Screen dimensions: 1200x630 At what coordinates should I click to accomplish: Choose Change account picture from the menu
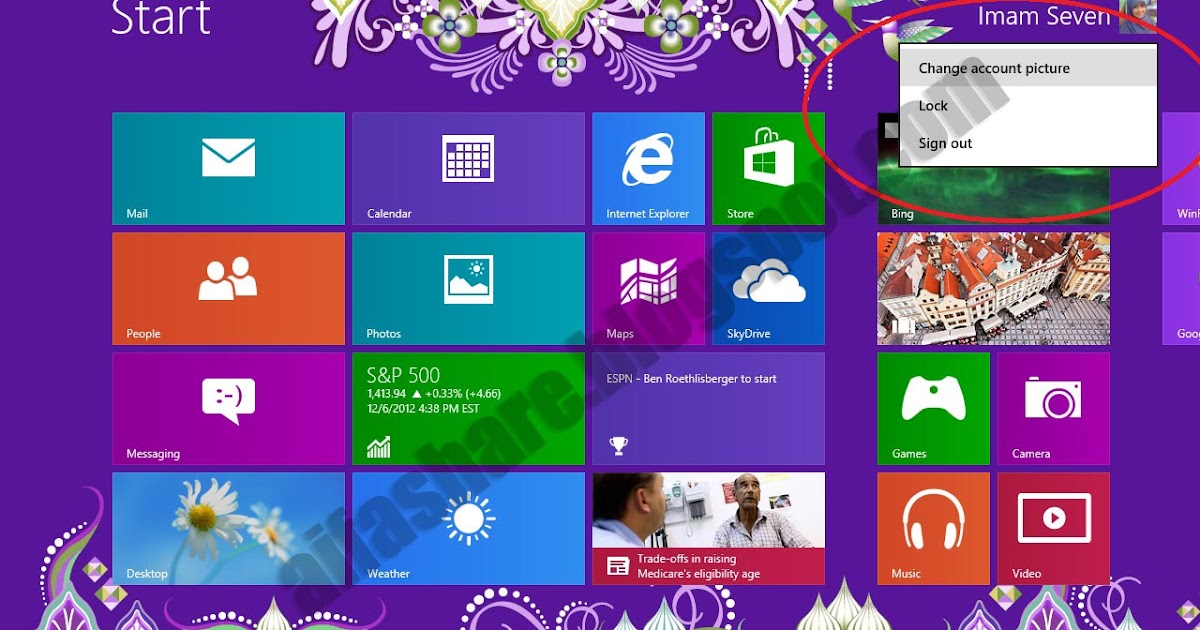1028,68
